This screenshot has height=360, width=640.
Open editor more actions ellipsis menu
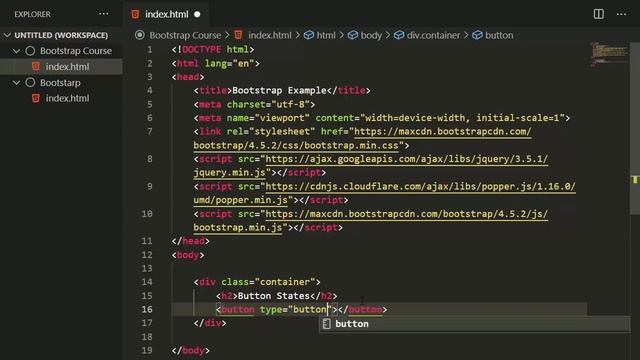click(621, 14)
